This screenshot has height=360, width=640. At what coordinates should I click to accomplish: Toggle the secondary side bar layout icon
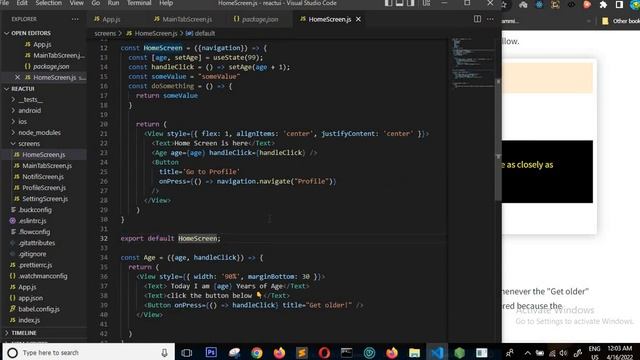pyautogui.click(x=411, y=3)
